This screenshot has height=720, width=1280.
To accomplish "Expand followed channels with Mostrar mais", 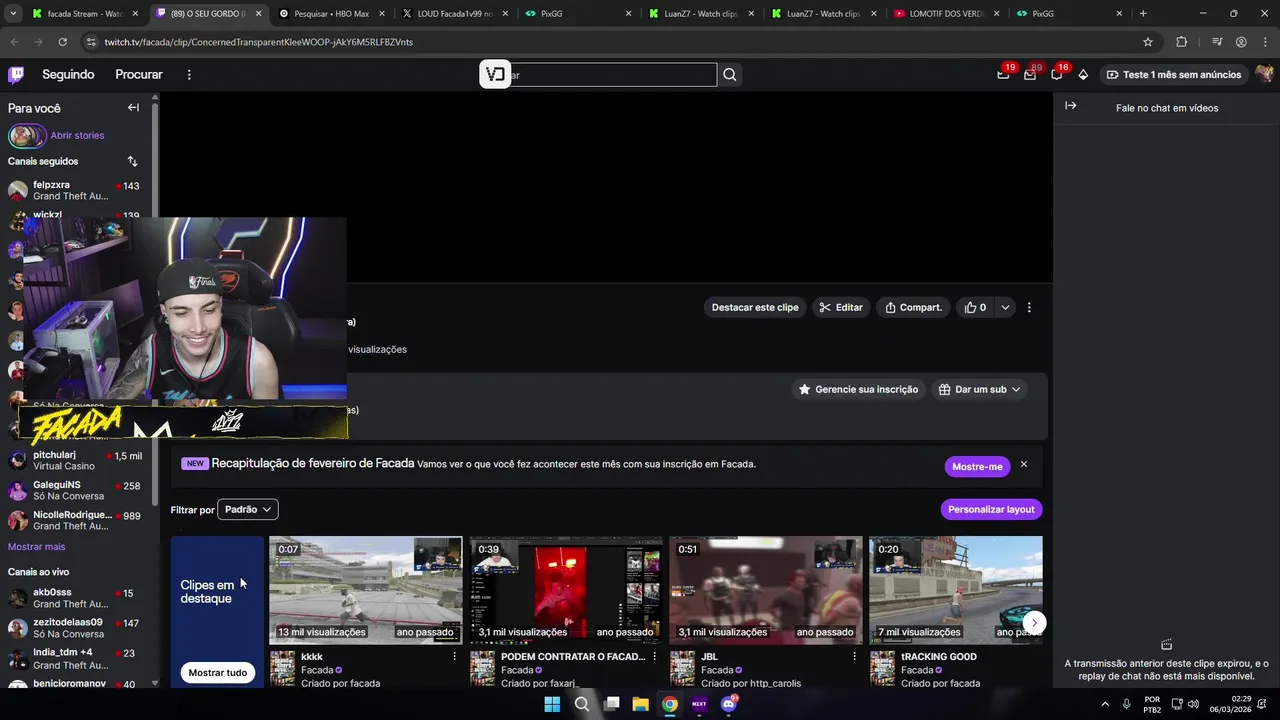I will click(x=36, y=547).
